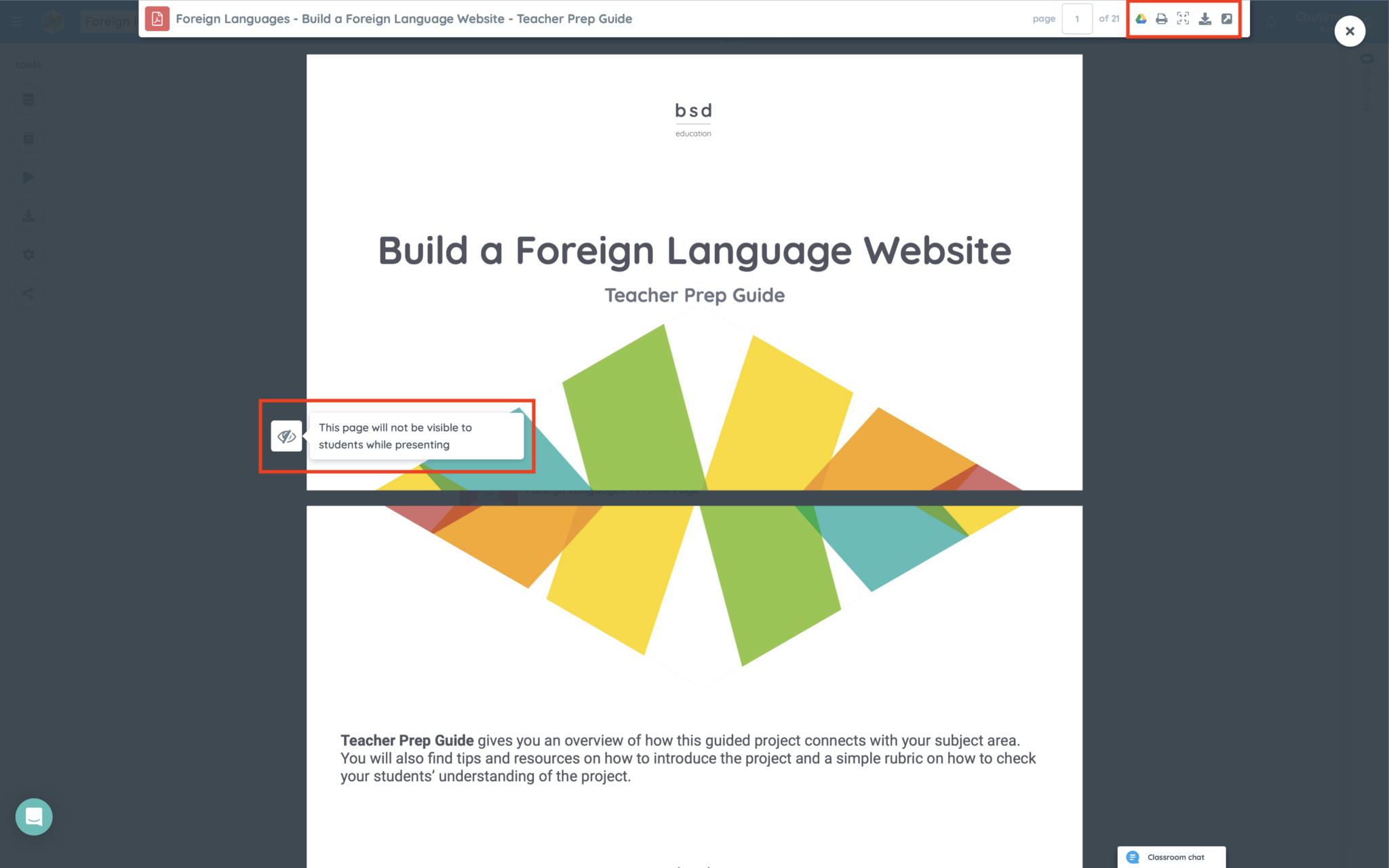The height and width of the screenshot is (868, 1389).
Task: Start presenting with the Play tool
Action: pos(28,177)
